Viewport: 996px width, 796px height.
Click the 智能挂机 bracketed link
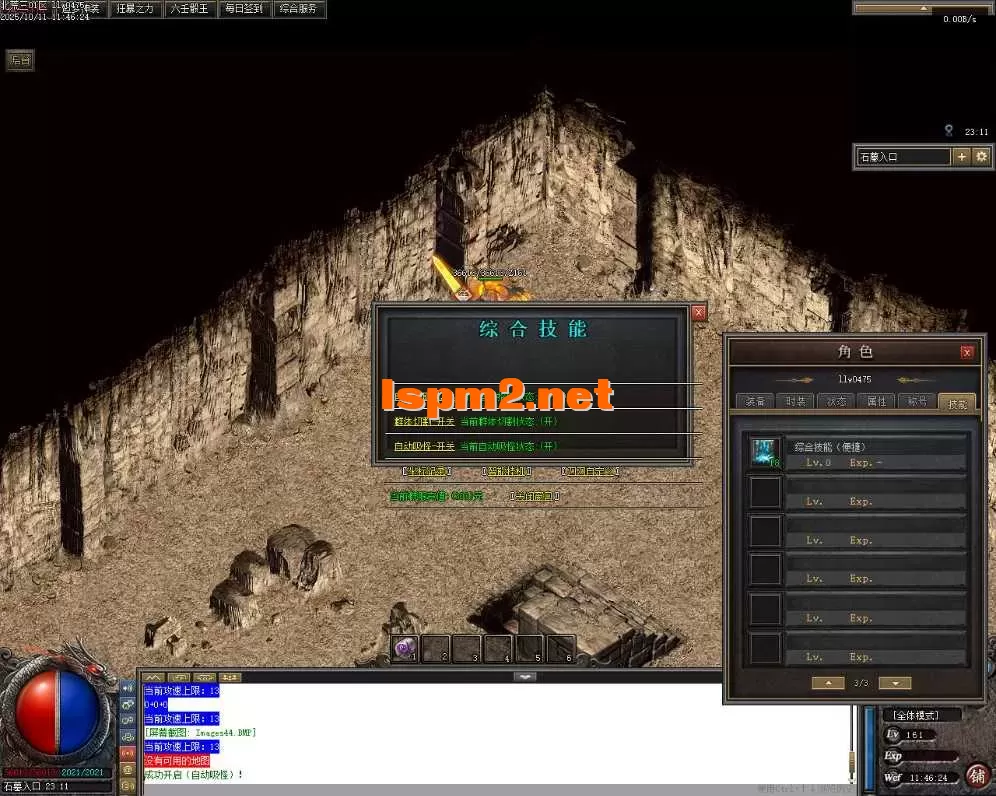(506, 471)
